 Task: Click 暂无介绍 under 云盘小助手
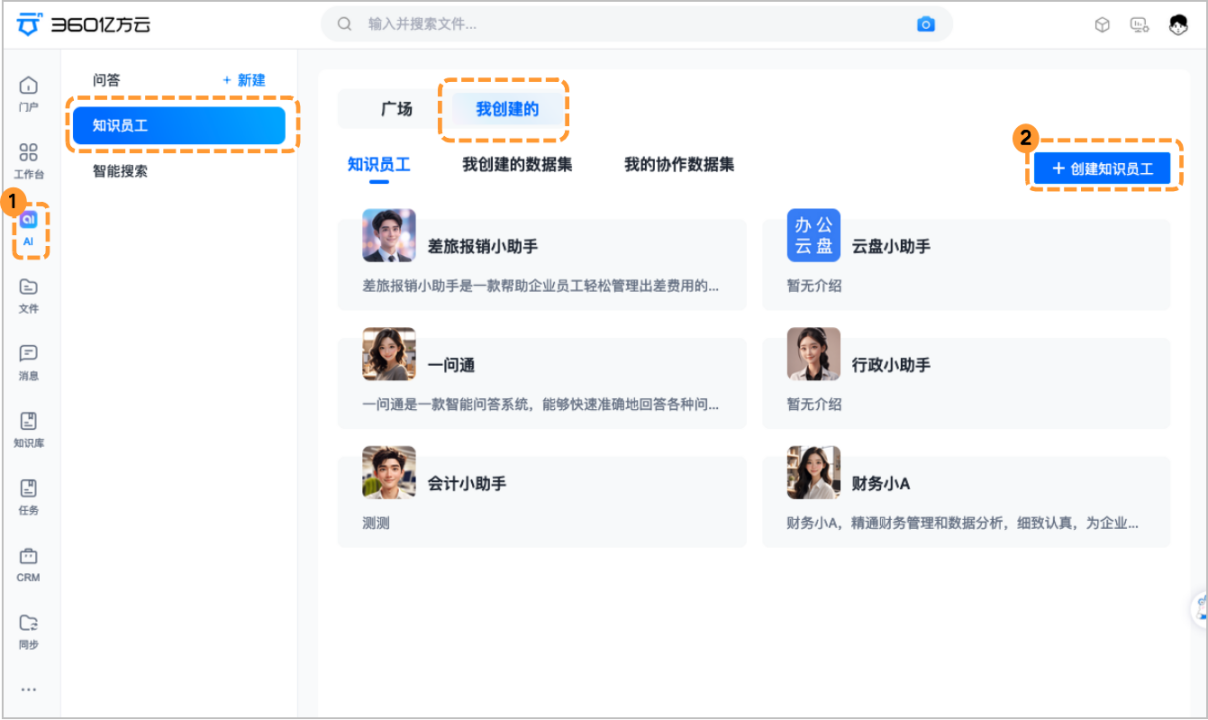[814, 286]
